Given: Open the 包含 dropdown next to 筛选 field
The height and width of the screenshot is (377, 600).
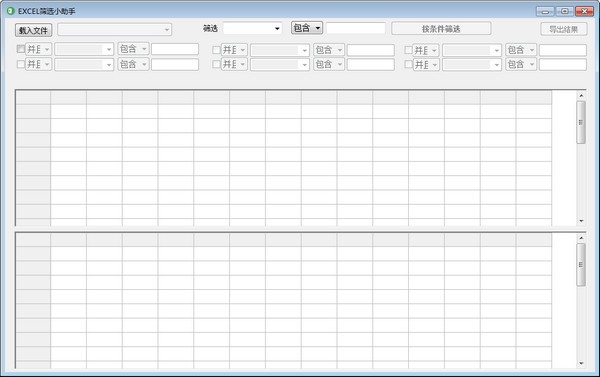Looking at the screenshot, I should coord(307,28).
